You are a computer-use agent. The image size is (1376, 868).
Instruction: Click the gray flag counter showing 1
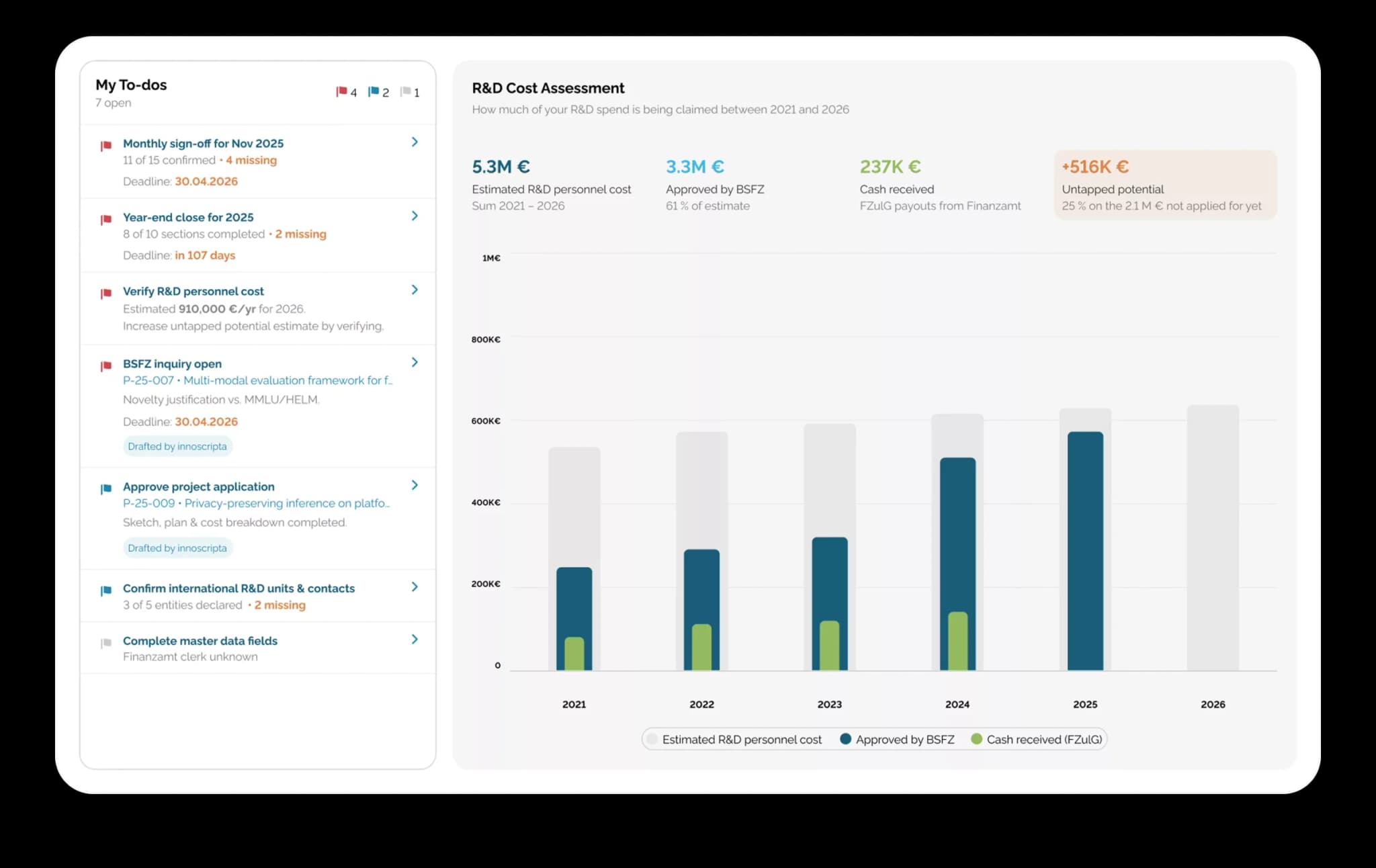(410, 92)
